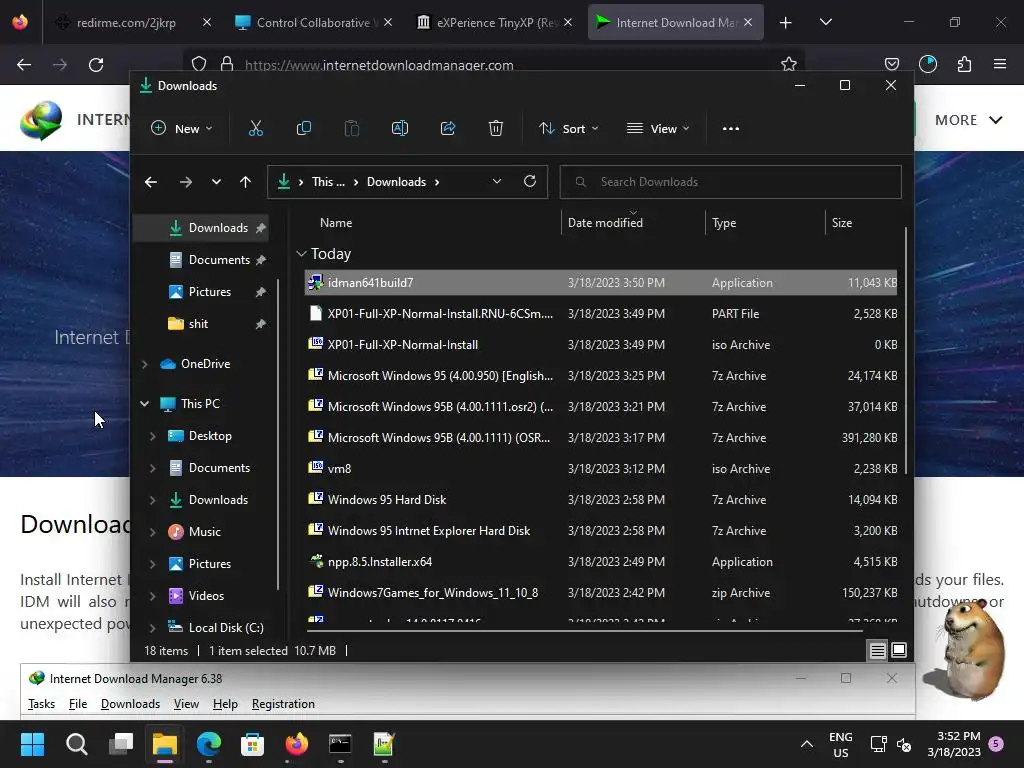
Task: Click in Search Downloads field
Action: (730, 182)
